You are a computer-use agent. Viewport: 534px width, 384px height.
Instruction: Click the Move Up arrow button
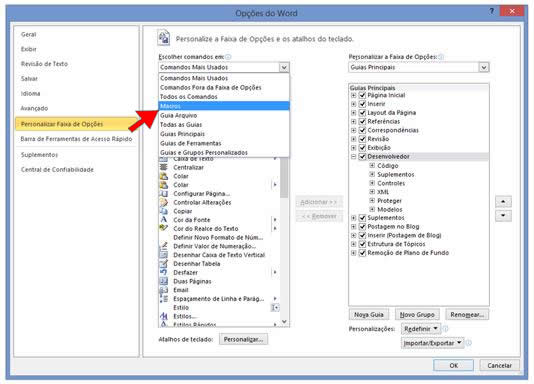pos(503,202)
